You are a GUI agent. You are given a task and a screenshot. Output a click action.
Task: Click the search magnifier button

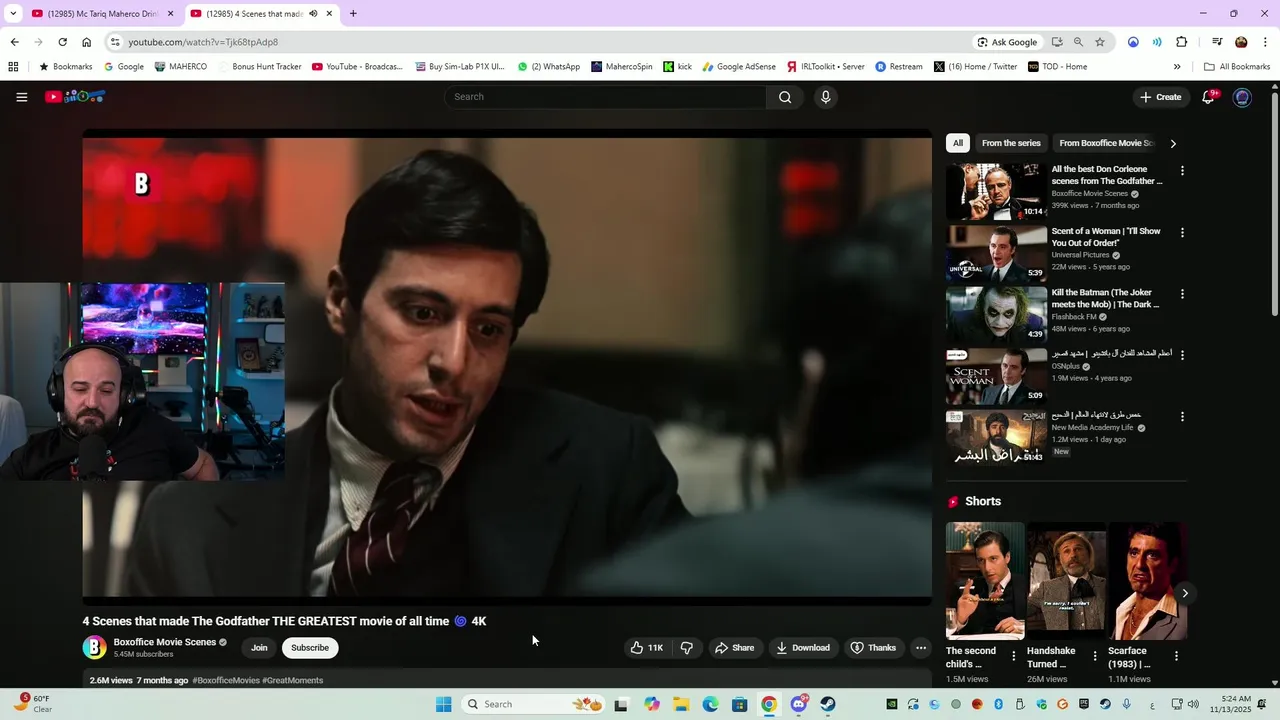pos(785,97)
